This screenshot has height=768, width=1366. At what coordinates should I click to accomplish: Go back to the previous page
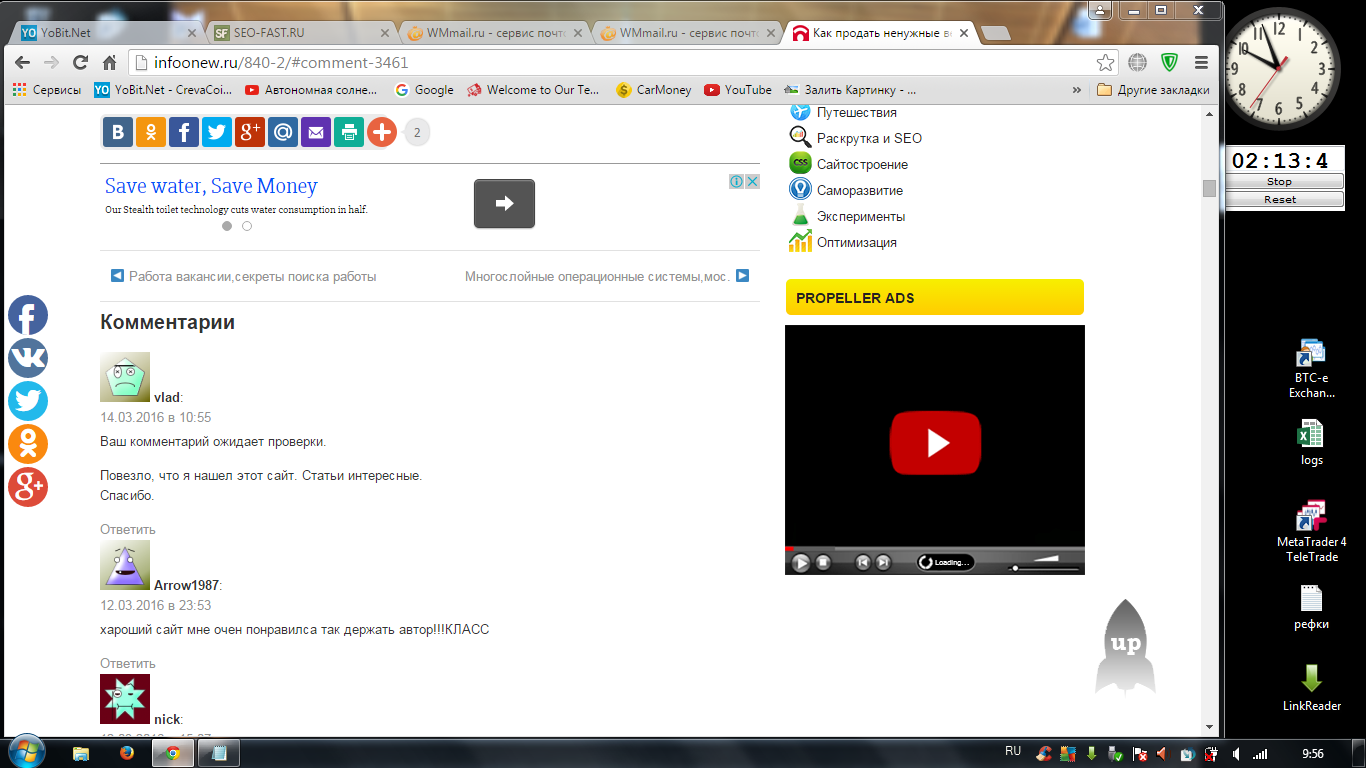point(23,62)
